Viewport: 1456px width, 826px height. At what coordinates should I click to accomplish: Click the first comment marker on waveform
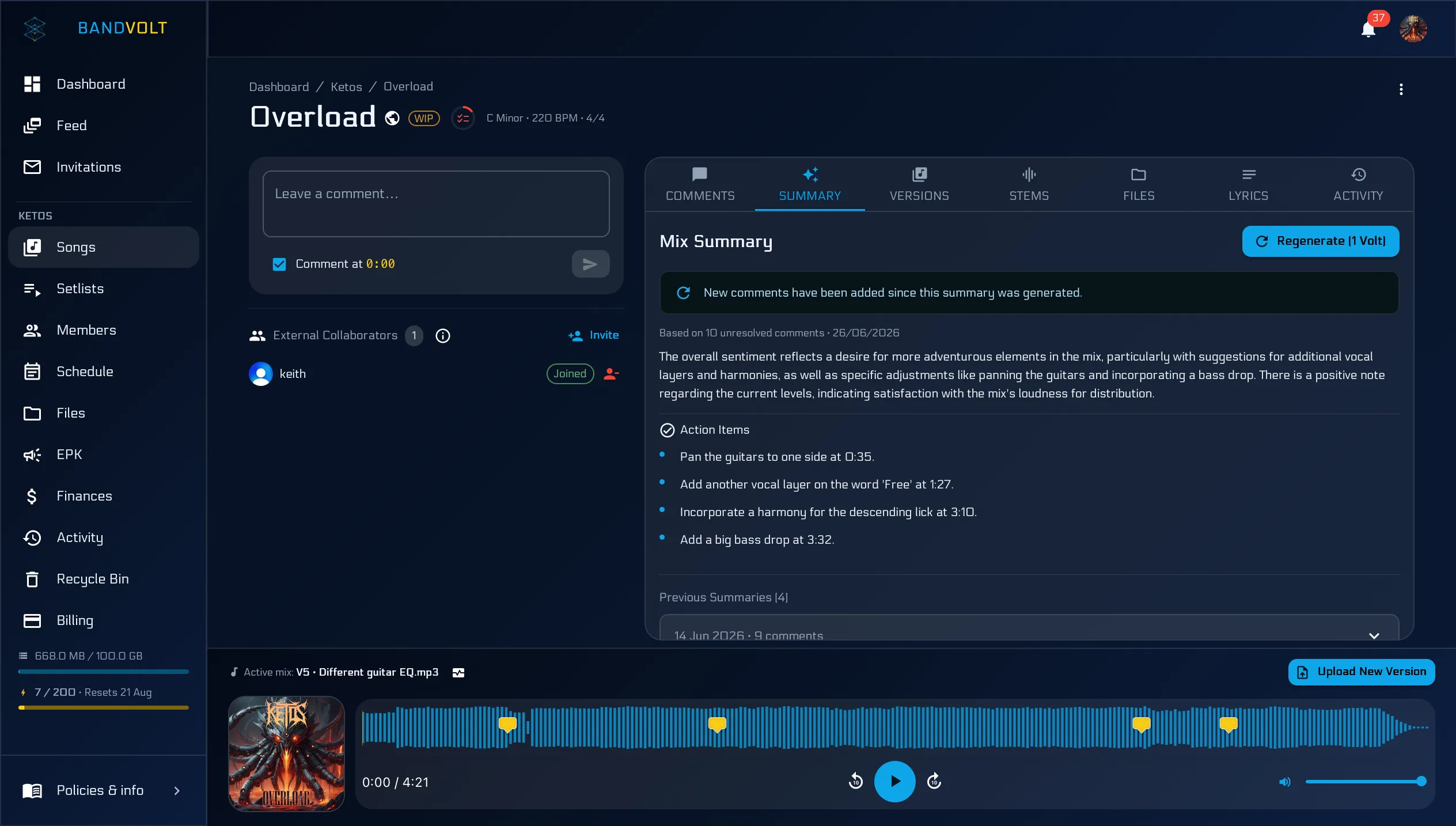[507, 724]
